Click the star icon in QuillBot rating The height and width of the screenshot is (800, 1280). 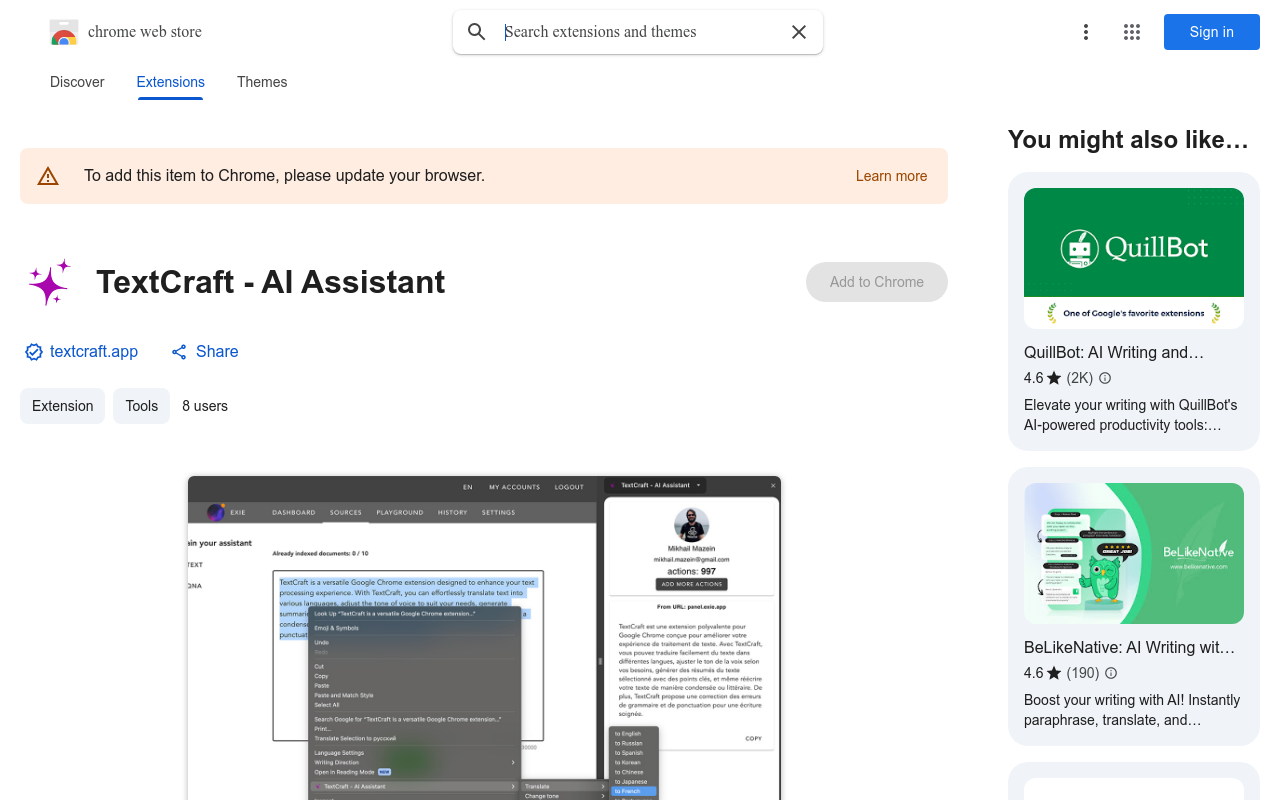click(1054, 378)
